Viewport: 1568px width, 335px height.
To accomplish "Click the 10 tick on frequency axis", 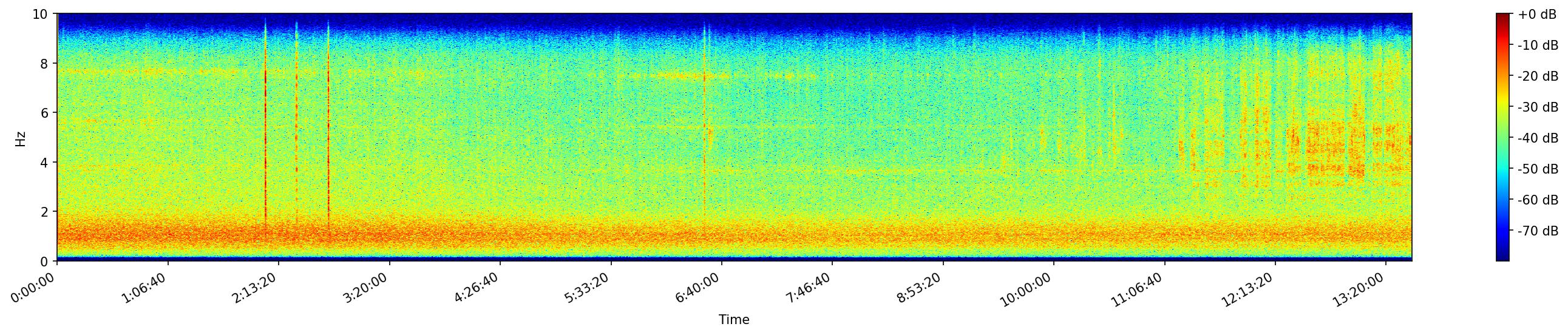I will (x=40, y=14).
